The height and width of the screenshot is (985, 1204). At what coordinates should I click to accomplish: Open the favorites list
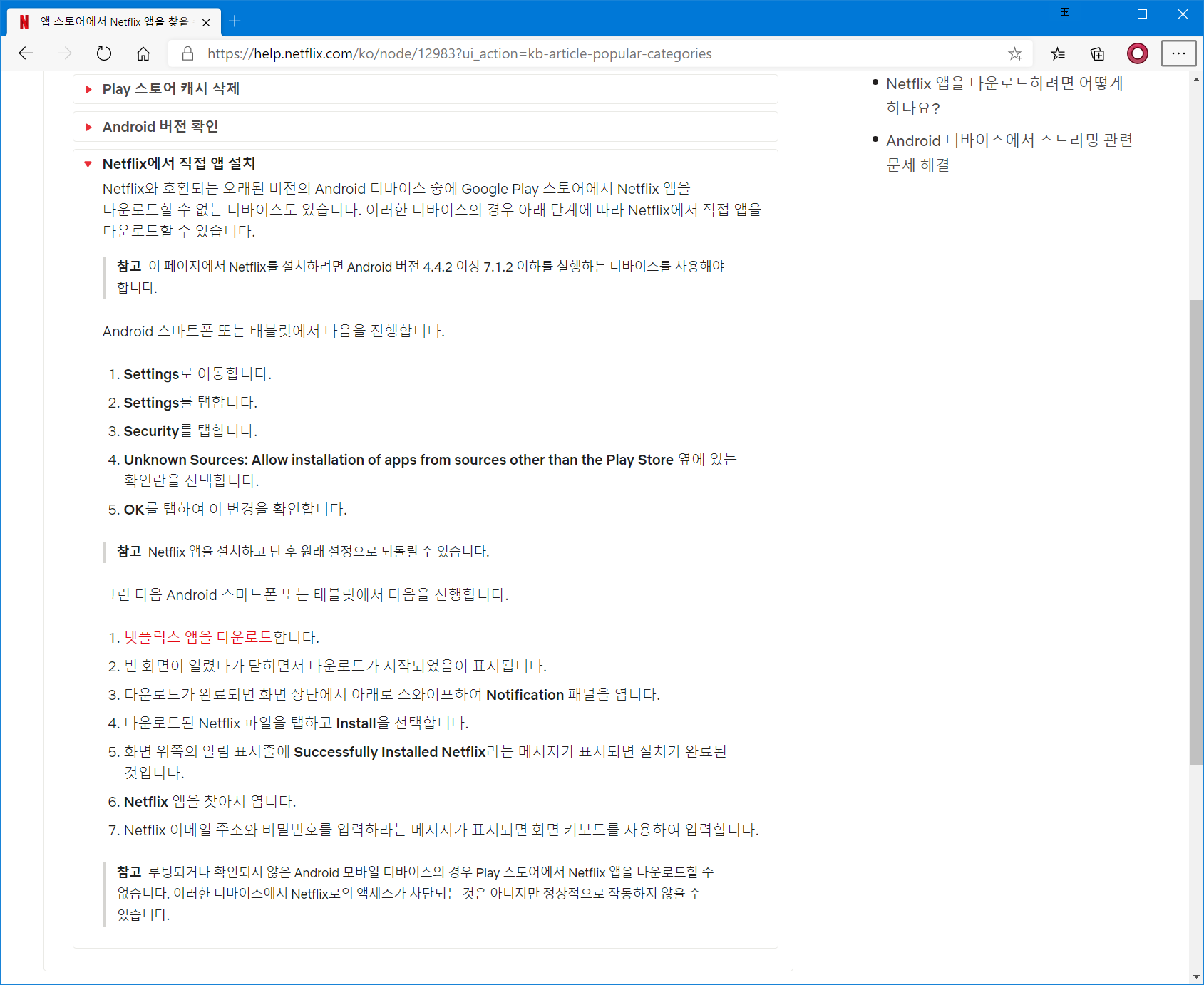[1058, 53]
